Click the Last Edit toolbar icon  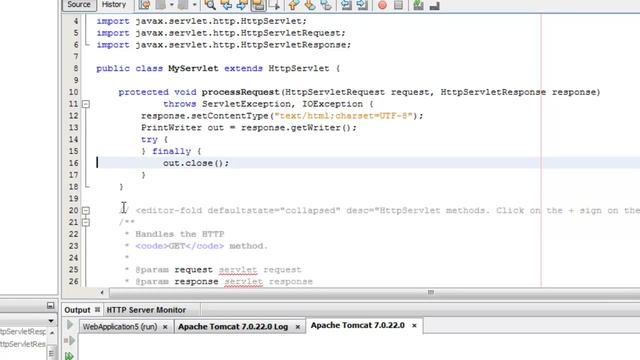point(144,5)
